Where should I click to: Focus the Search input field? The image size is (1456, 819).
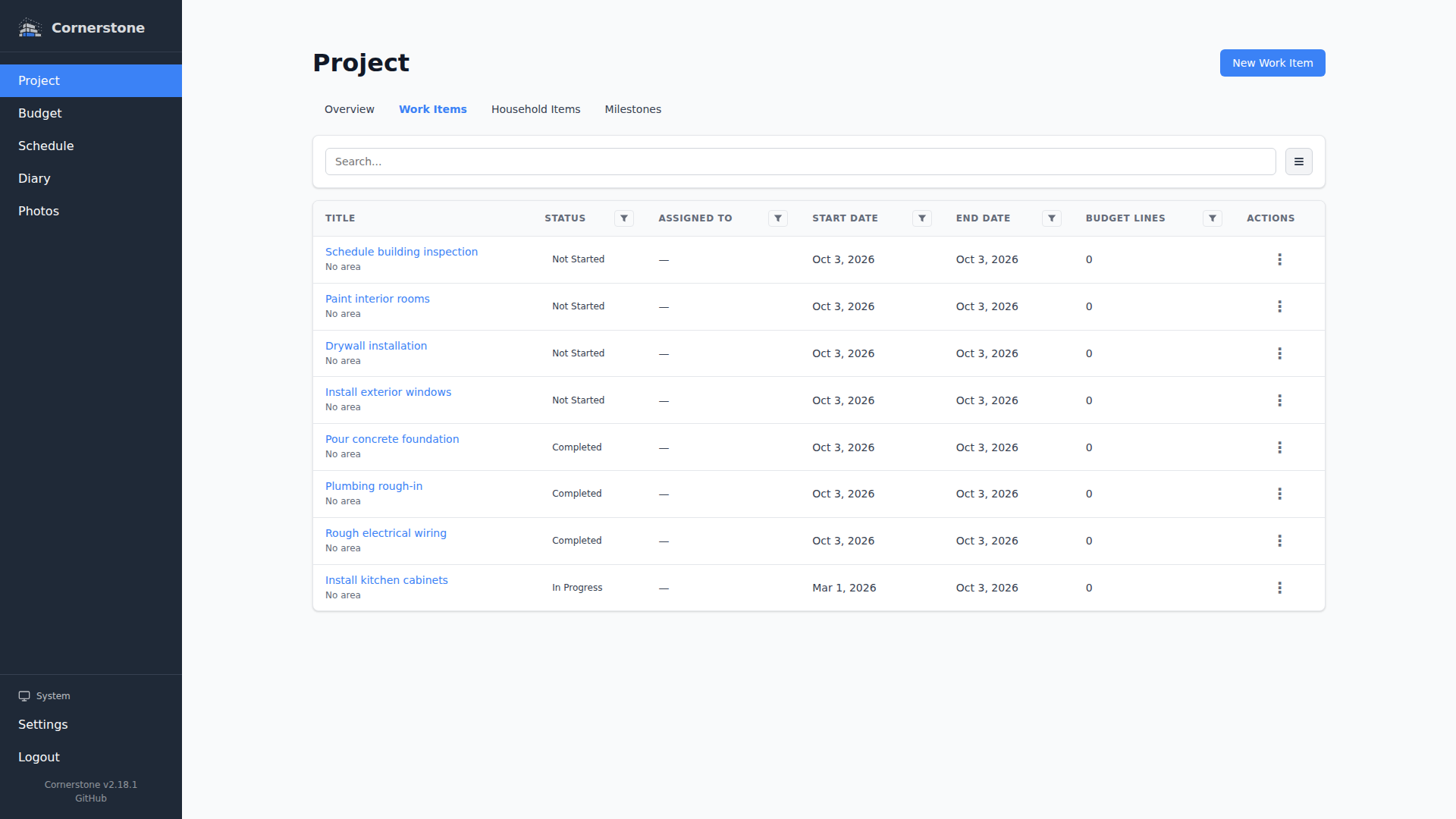pos(800,162)
